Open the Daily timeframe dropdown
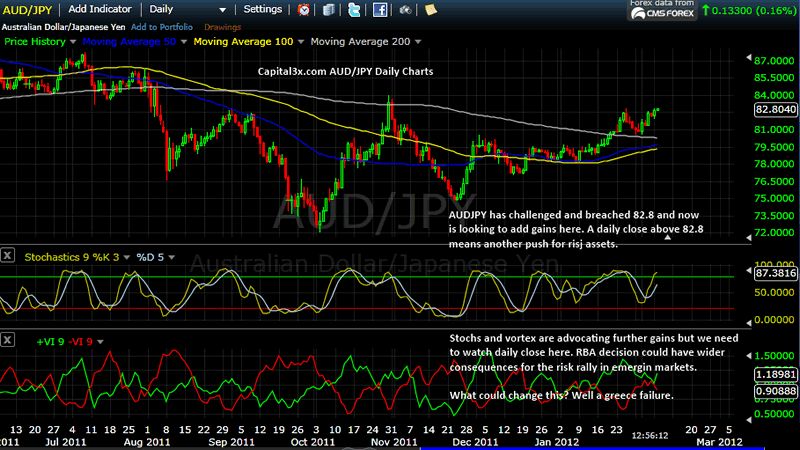Screen dimensions: 800x450 [165, 9]
